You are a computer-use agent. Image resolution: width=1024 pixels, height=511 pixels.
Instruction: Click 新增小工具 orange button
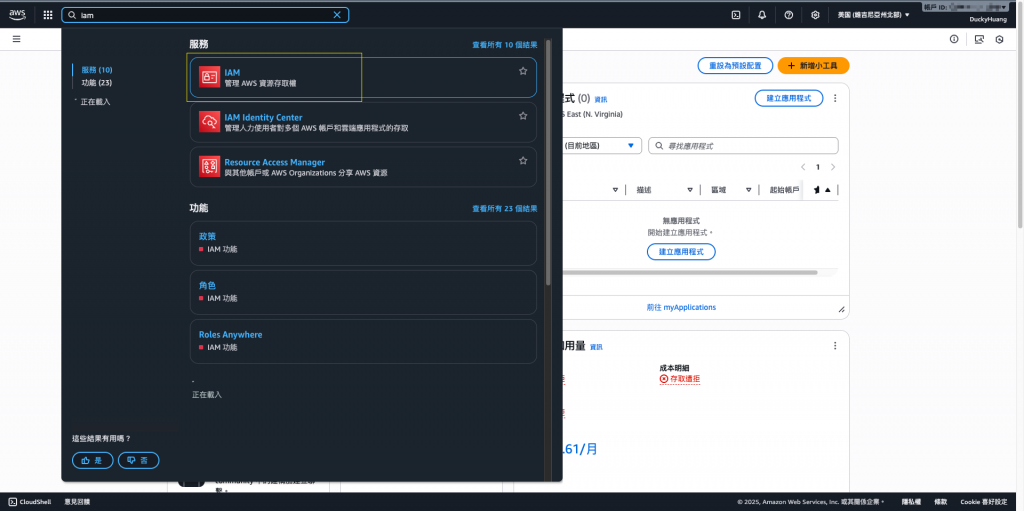pyautogui.click(x=813, y=66)
